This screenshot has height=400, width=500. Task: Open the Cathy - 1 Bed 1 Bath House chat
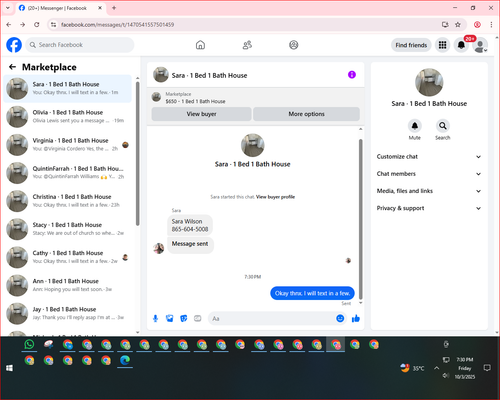67,257
